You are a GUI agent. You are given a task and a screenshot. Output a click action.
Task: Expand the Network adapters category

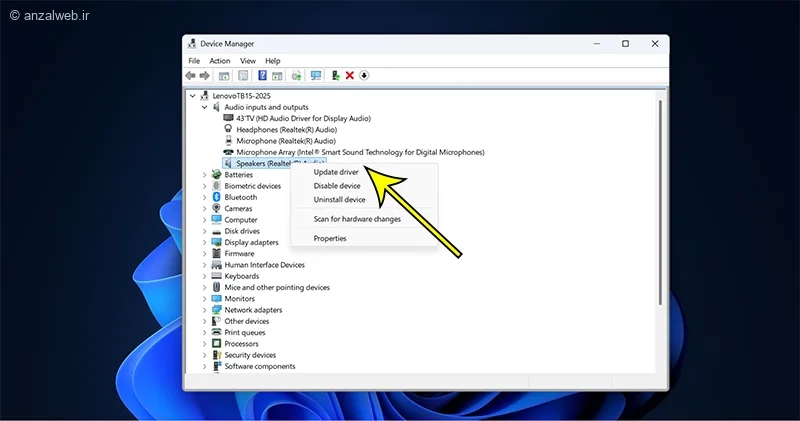pyautogui.click(x=205, y=310)
